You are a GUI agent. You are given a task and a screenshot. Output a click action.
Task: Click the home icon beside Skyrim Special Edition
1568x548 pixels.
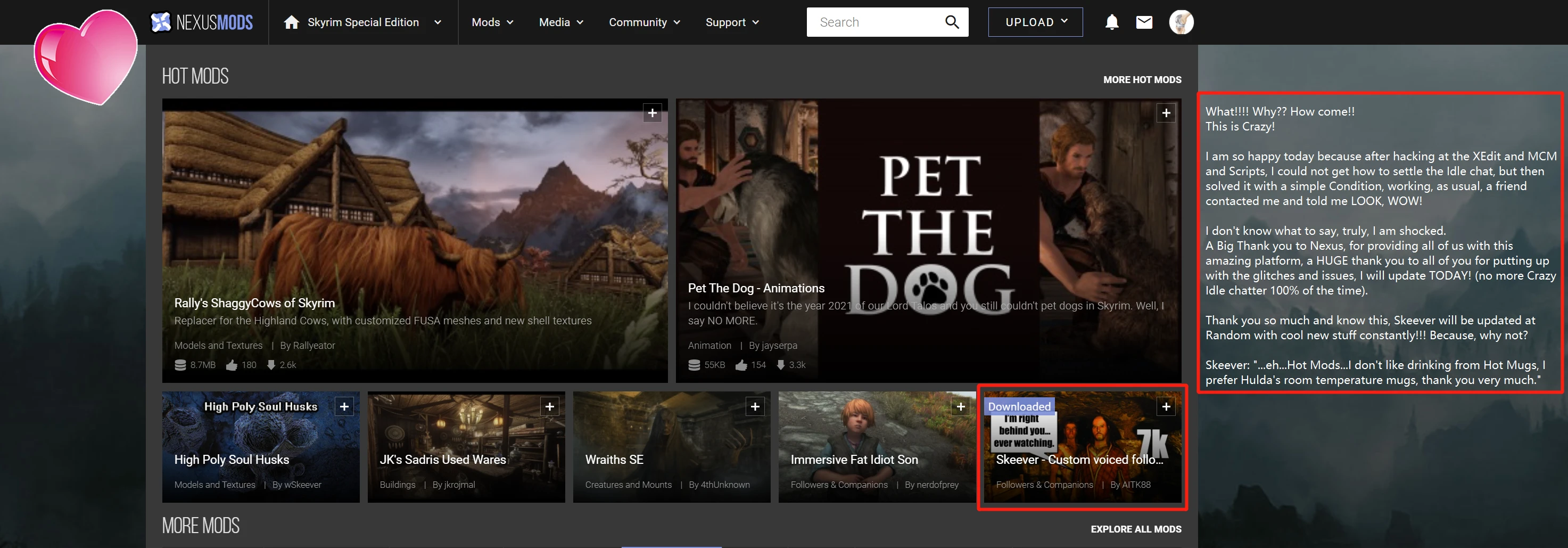(292, 22)
